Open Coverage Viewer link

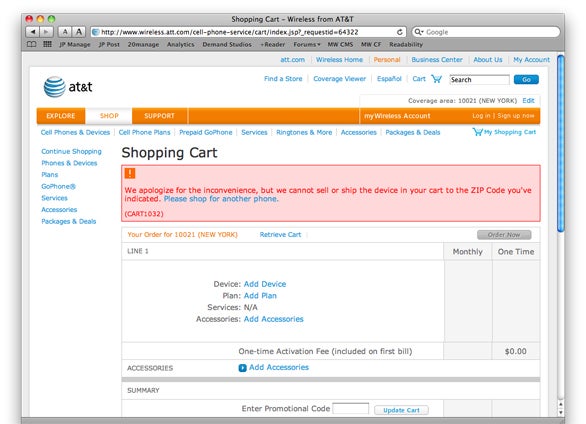click(339, 79)
